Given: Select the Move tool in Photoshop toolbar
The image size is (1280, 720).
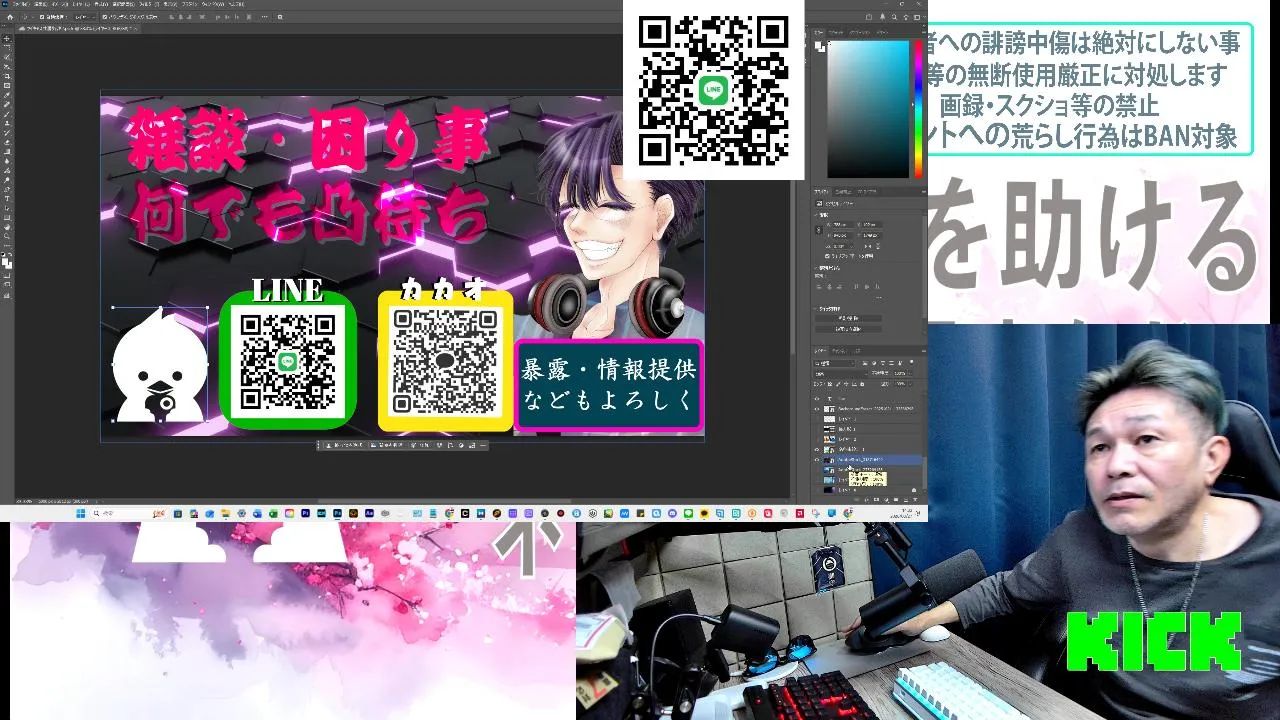Looking at the screenshot, I should coord(7,38).
